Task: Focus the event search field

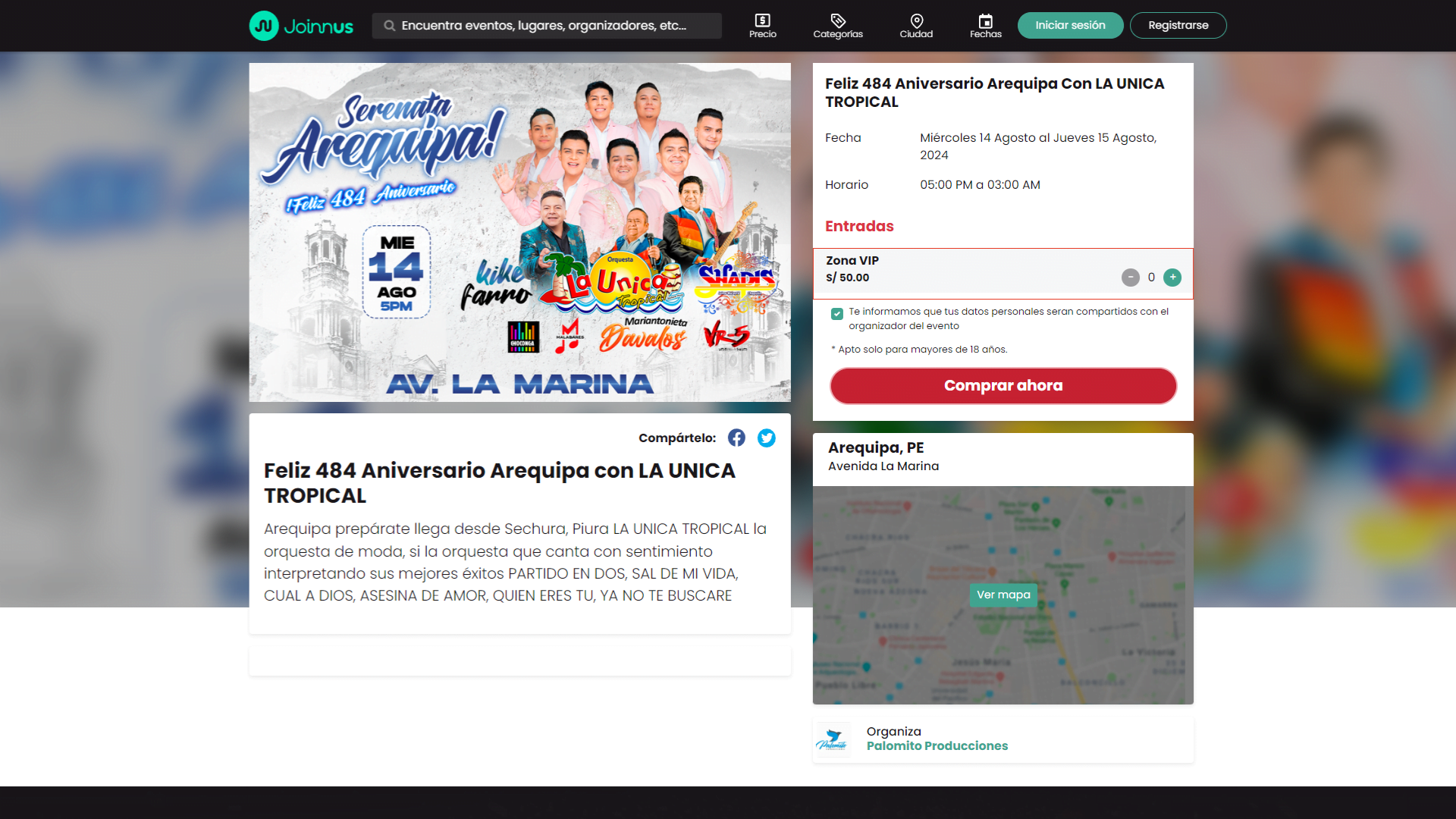Action: (546, 26)
